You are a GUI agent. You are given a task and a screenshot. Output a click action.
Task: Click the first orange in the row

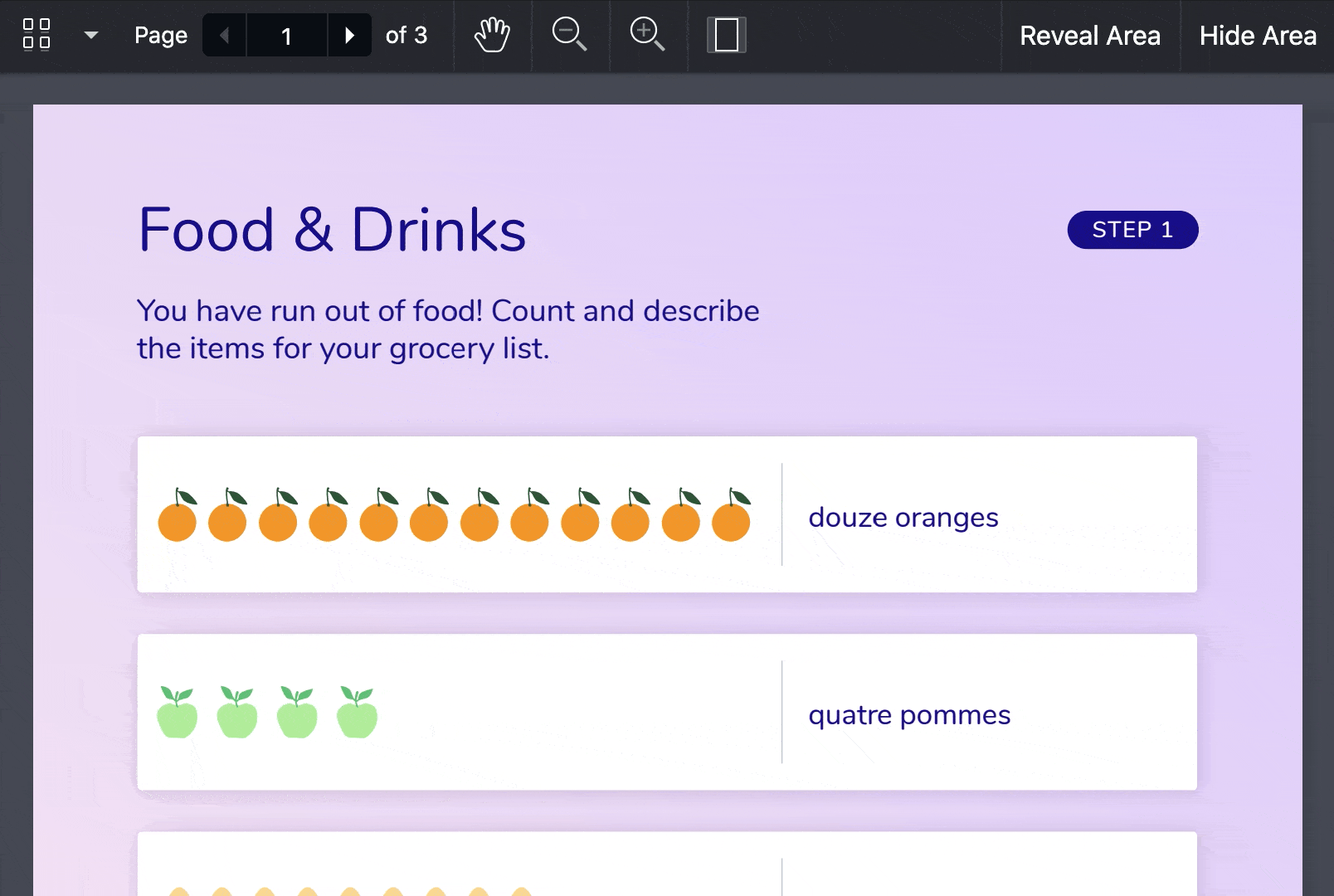178,518
